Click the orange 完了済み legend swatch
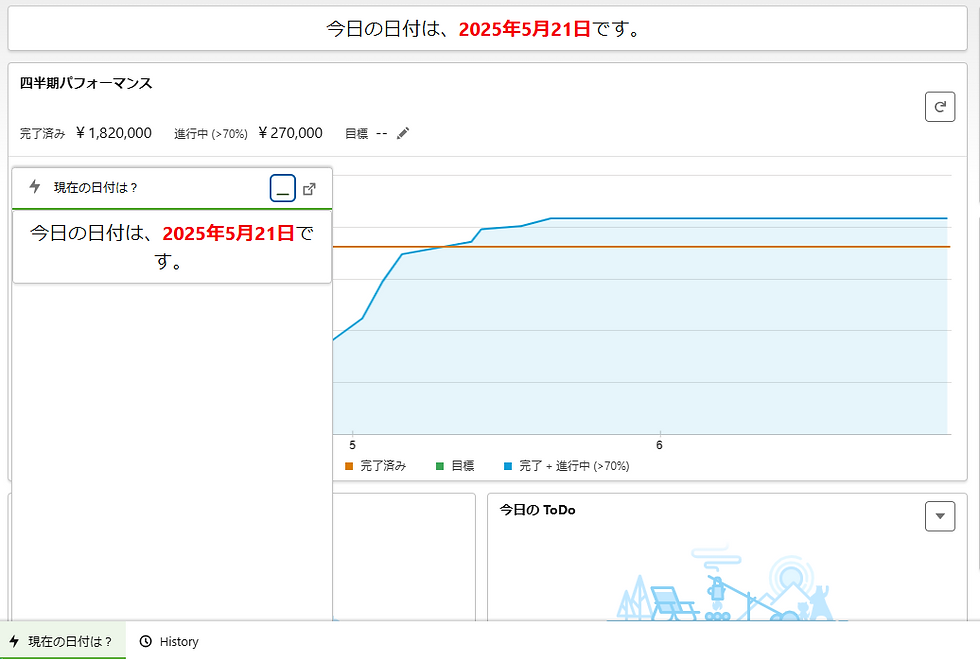 pos(349,466)
